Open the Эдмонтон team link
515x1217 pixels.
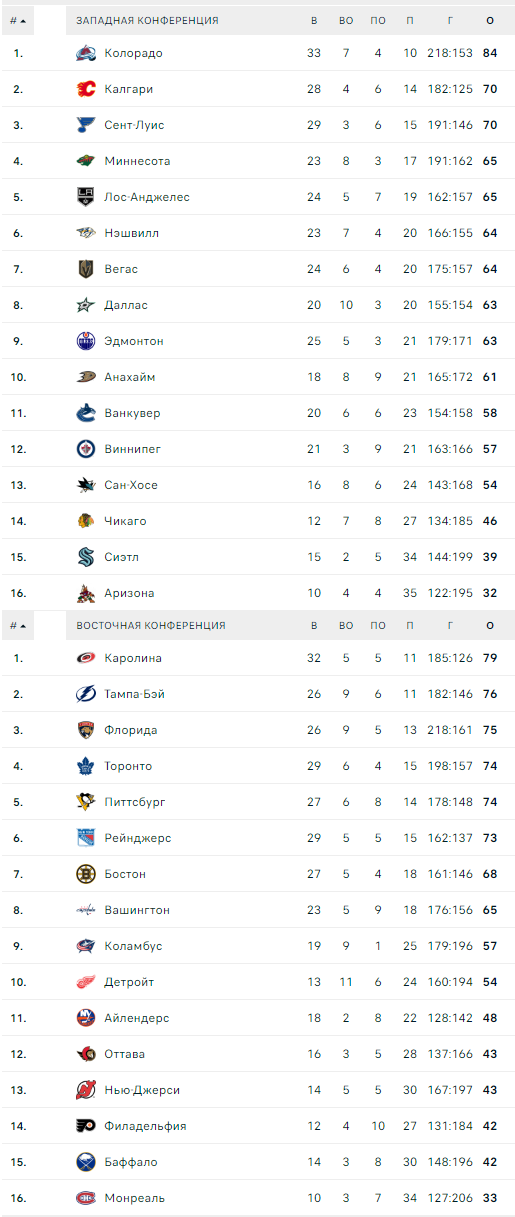pos(134,341)
